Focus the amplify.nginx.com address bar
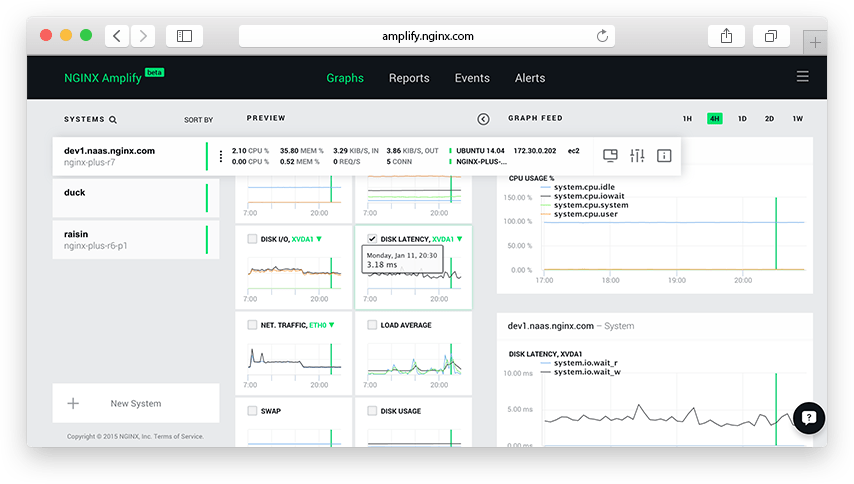This screenshot has width=854, height=484. [x=427, y=36]
